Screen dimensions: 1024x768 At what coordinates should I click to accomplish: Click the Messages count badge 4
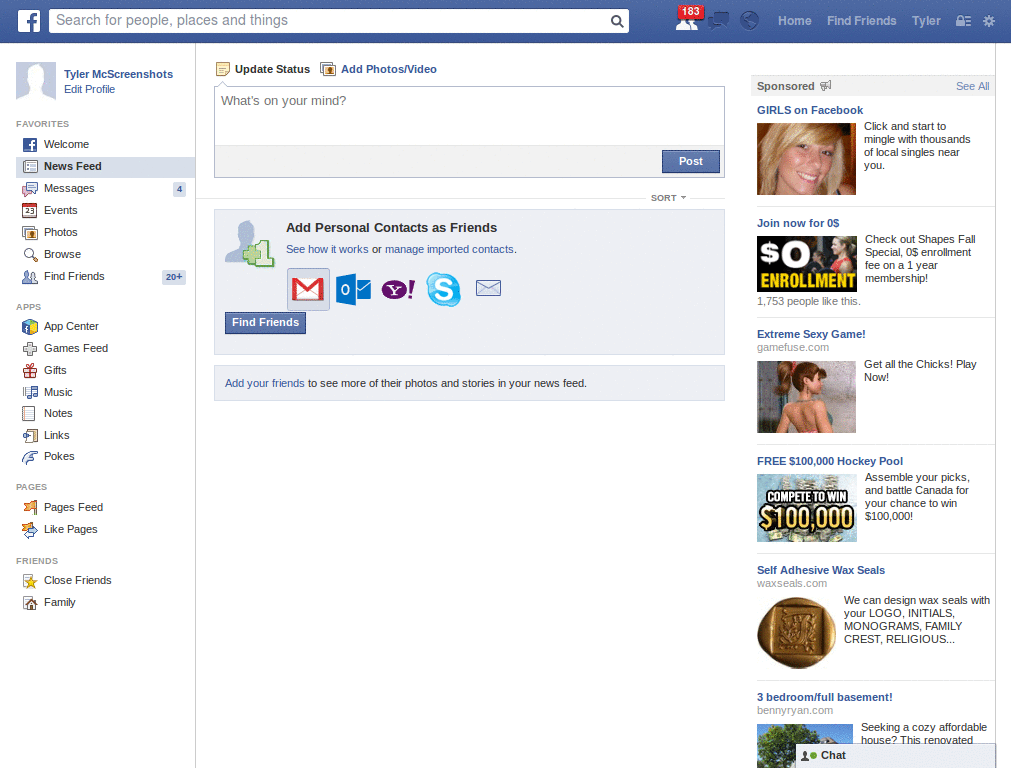[x=180, y=189]
